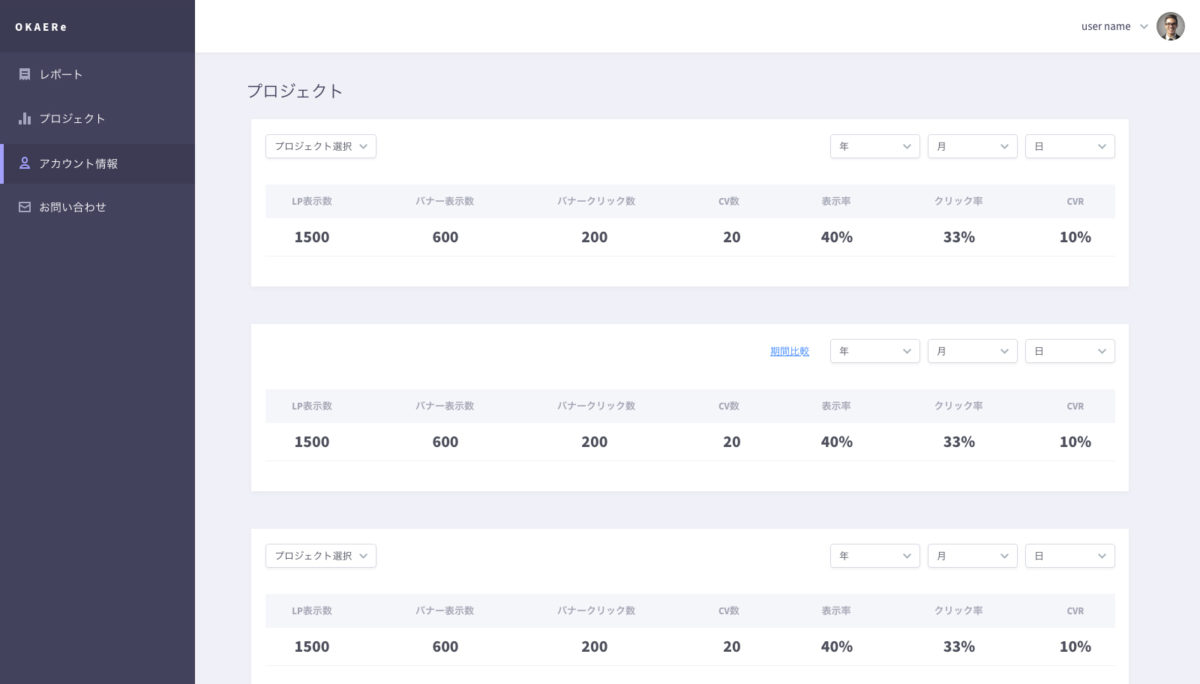Click the account person icon
Viewport: 1200px width, 684px height.
click(25, 163)
